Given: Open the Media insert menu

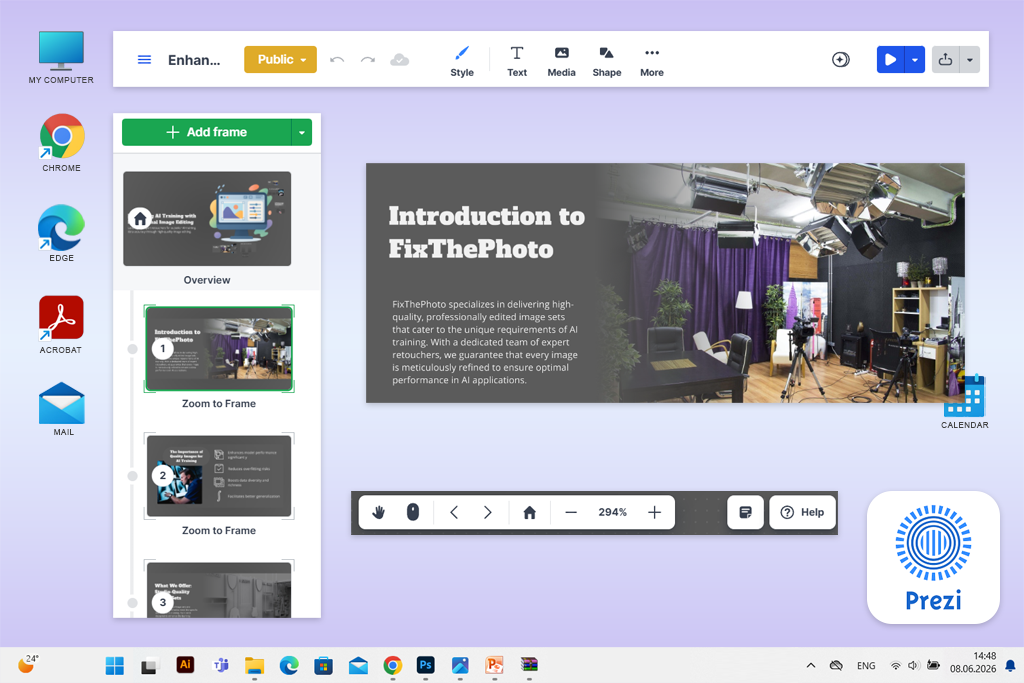Looking at the screenshot, I should click(561, 61).
